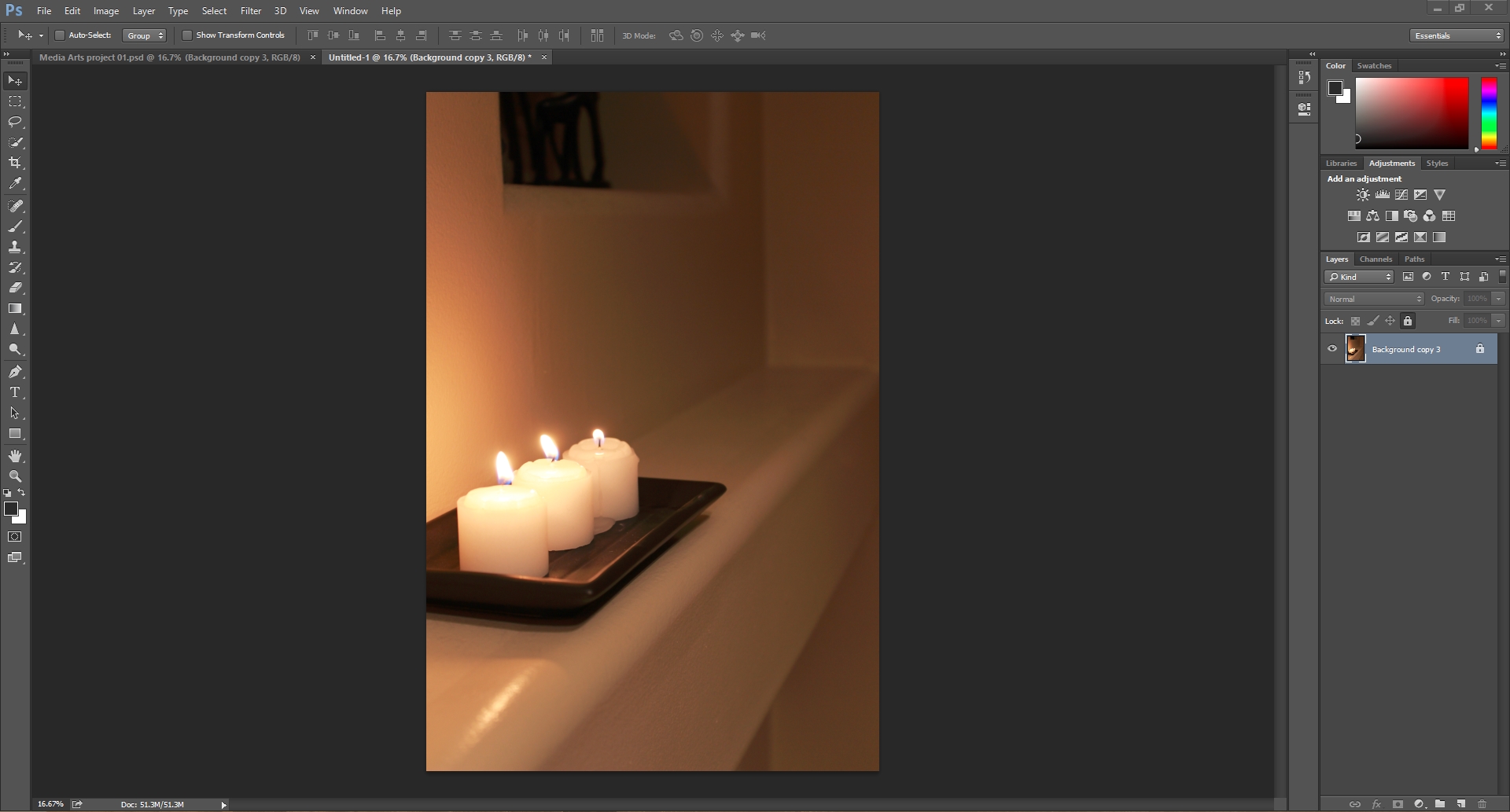Open the Filter menu

click(x=251, y=11)
